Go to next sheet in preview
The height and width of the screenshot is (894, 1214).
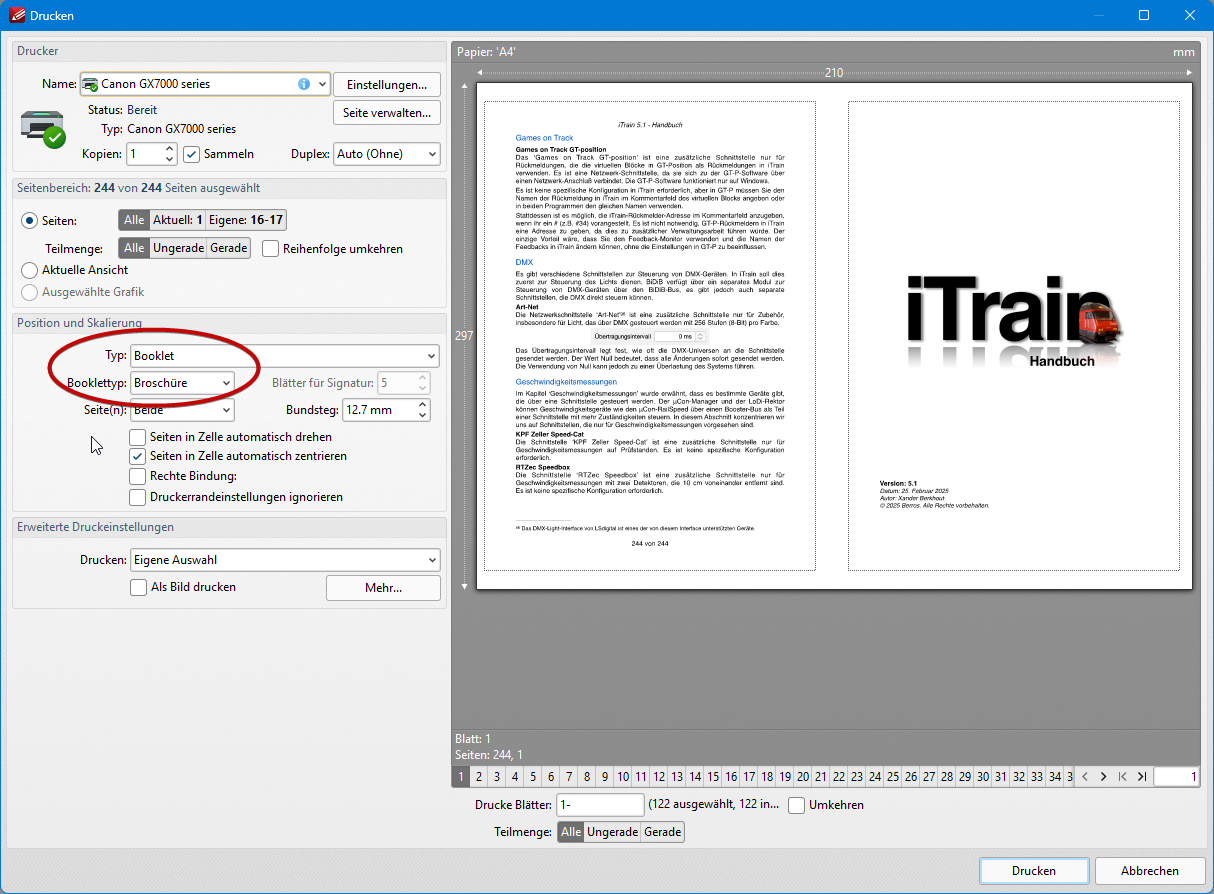pos(1103,777)
